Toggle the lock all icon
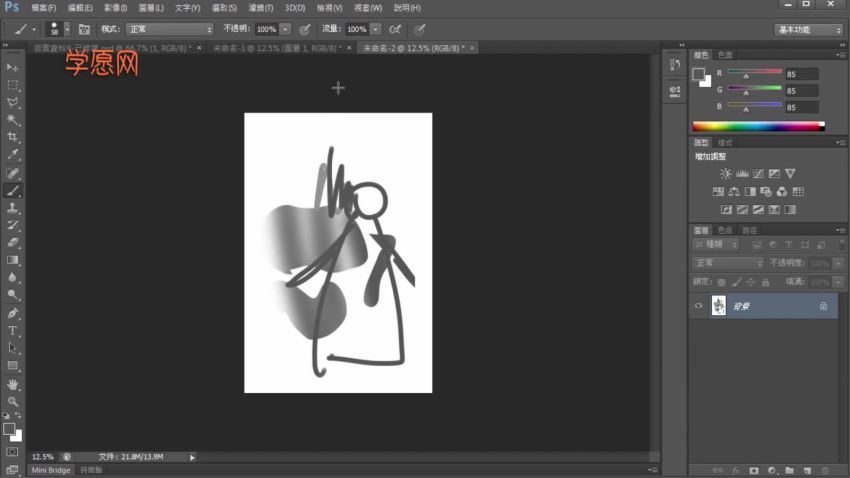 (x=765, y=282)
